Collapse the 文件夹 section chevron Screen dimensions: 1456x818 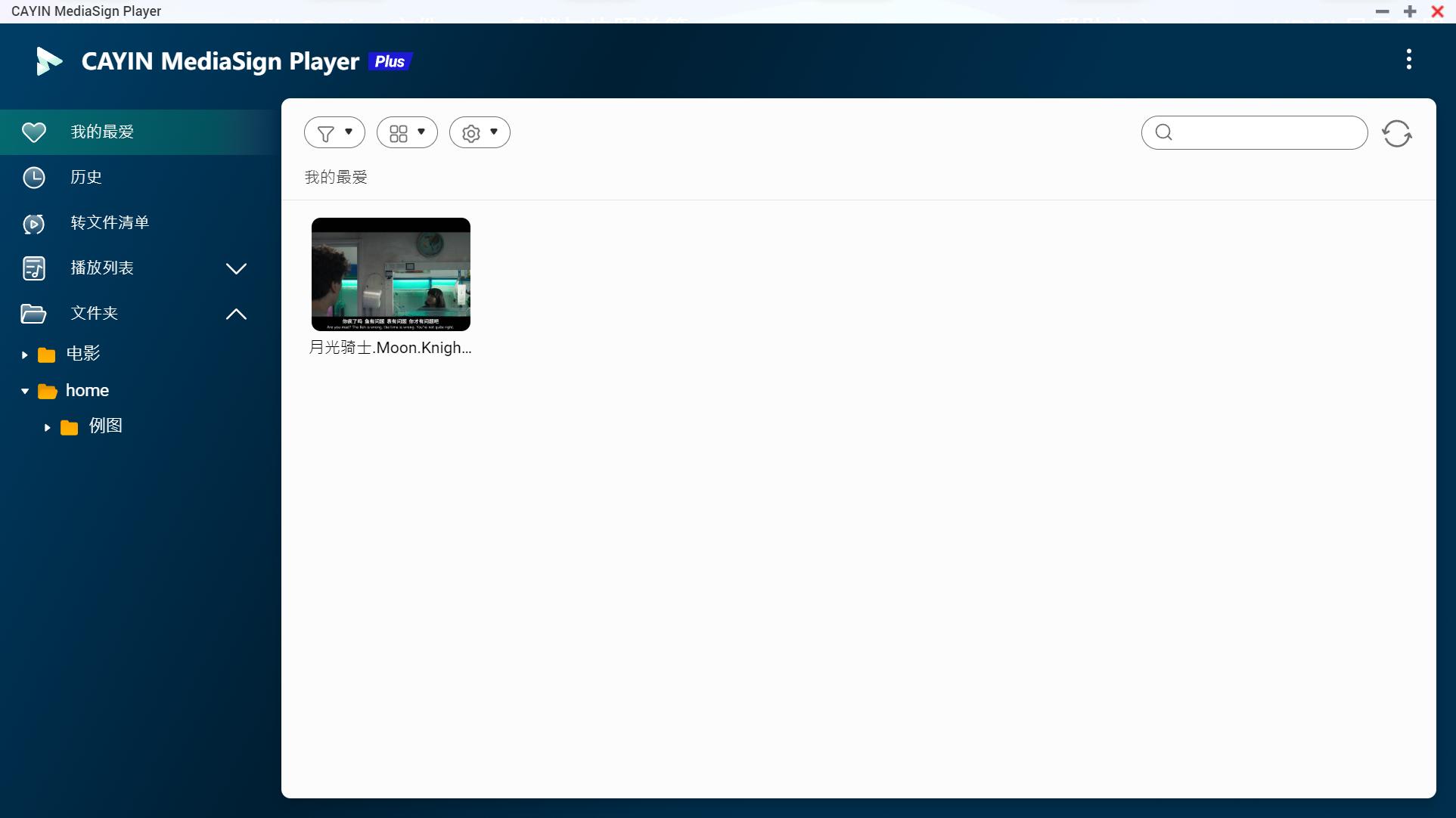[x=236, y=314]
